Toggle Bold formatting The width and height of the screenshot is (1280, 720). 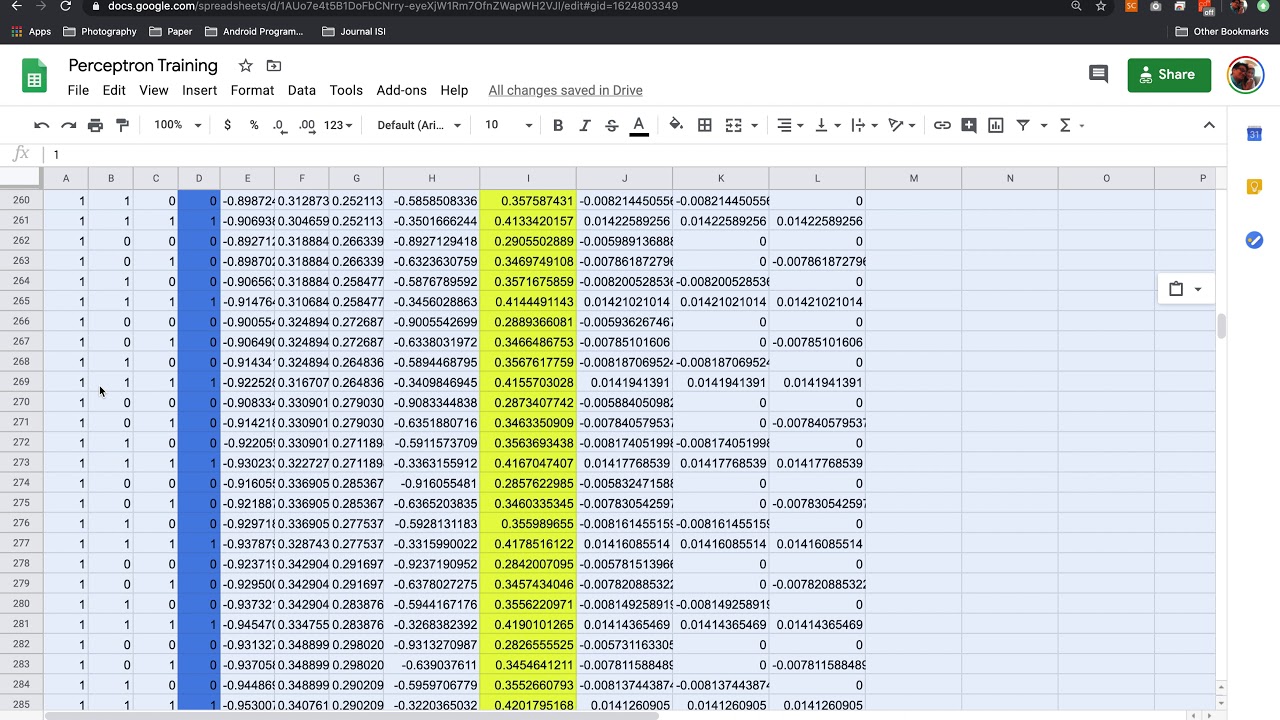tap(558, 125)
